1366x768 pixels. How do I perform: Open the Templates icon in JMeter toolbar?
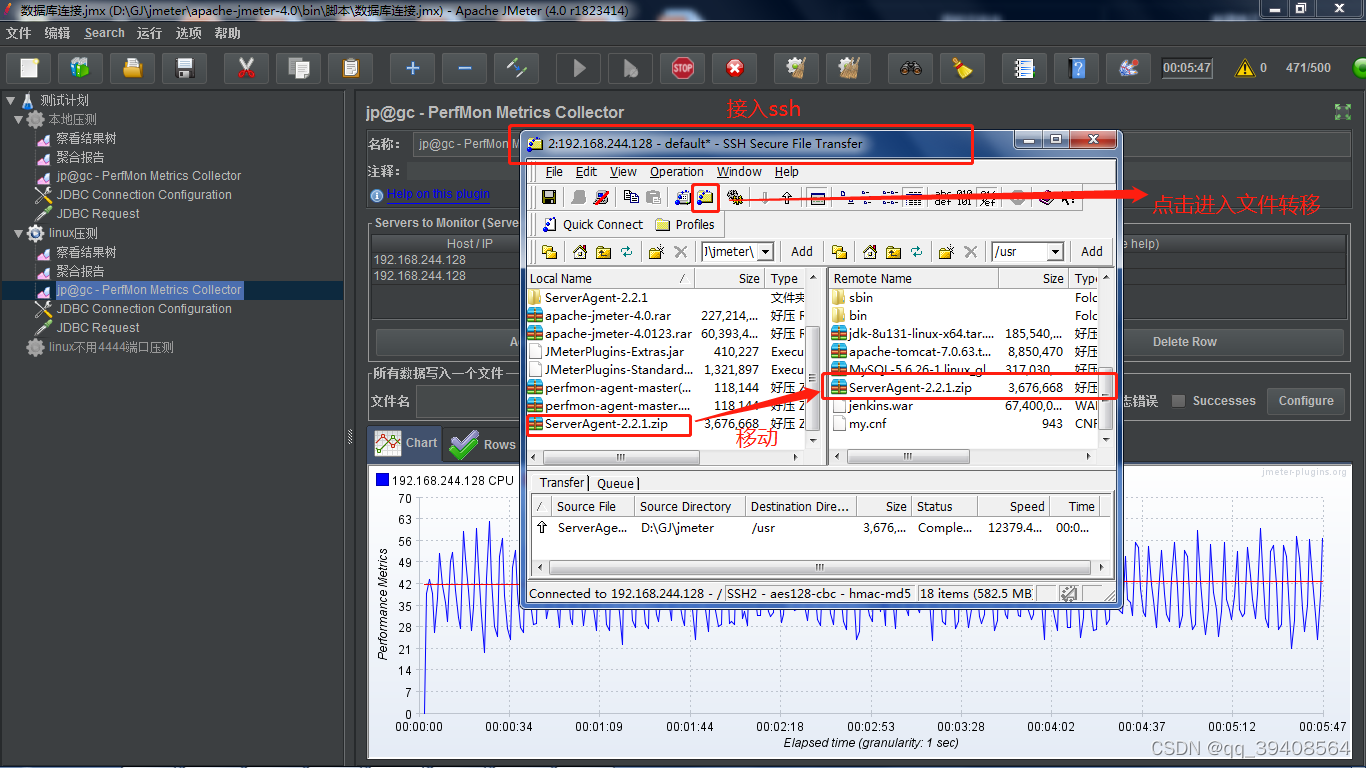pos(80,68)
